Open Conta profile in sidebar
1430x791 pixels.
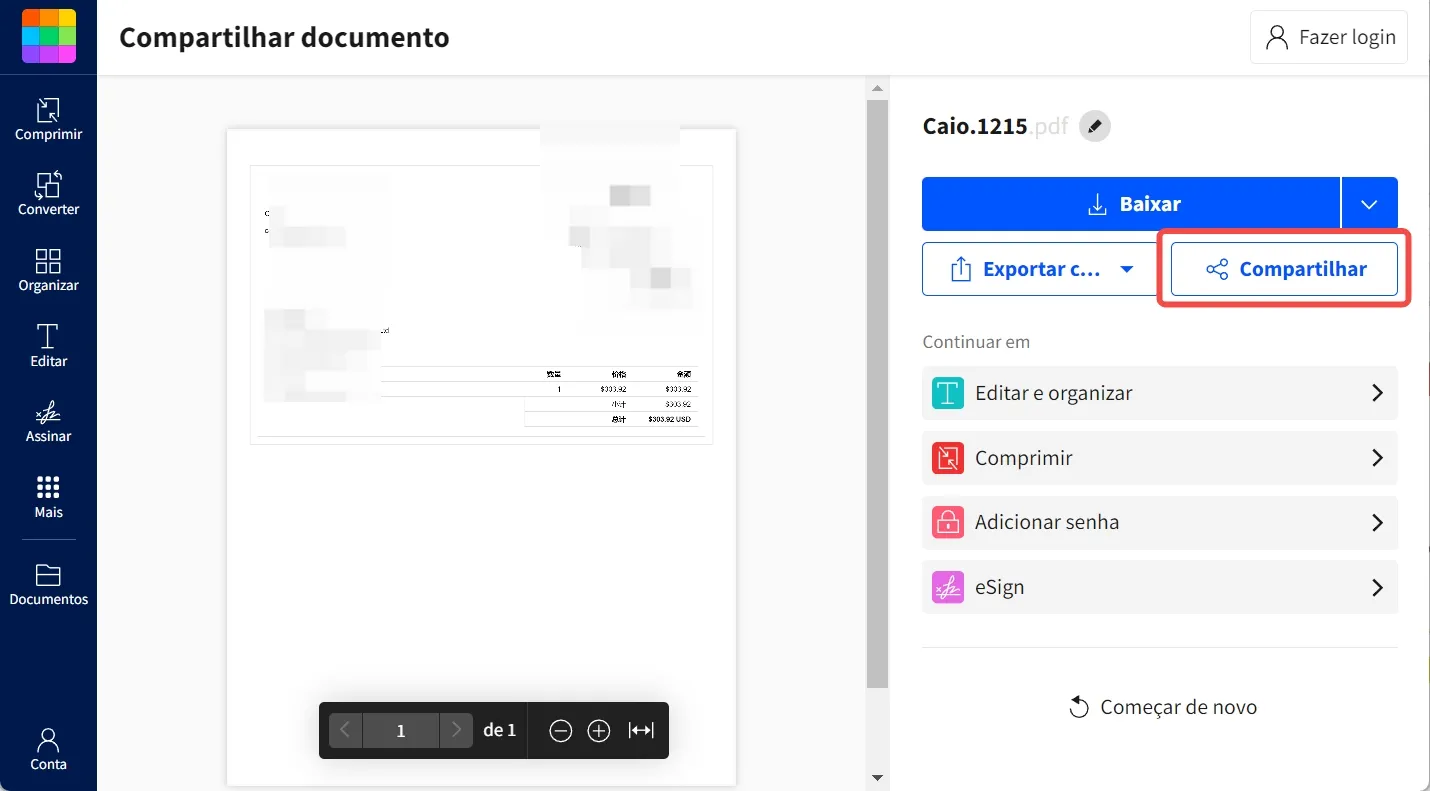coord(48,749)
